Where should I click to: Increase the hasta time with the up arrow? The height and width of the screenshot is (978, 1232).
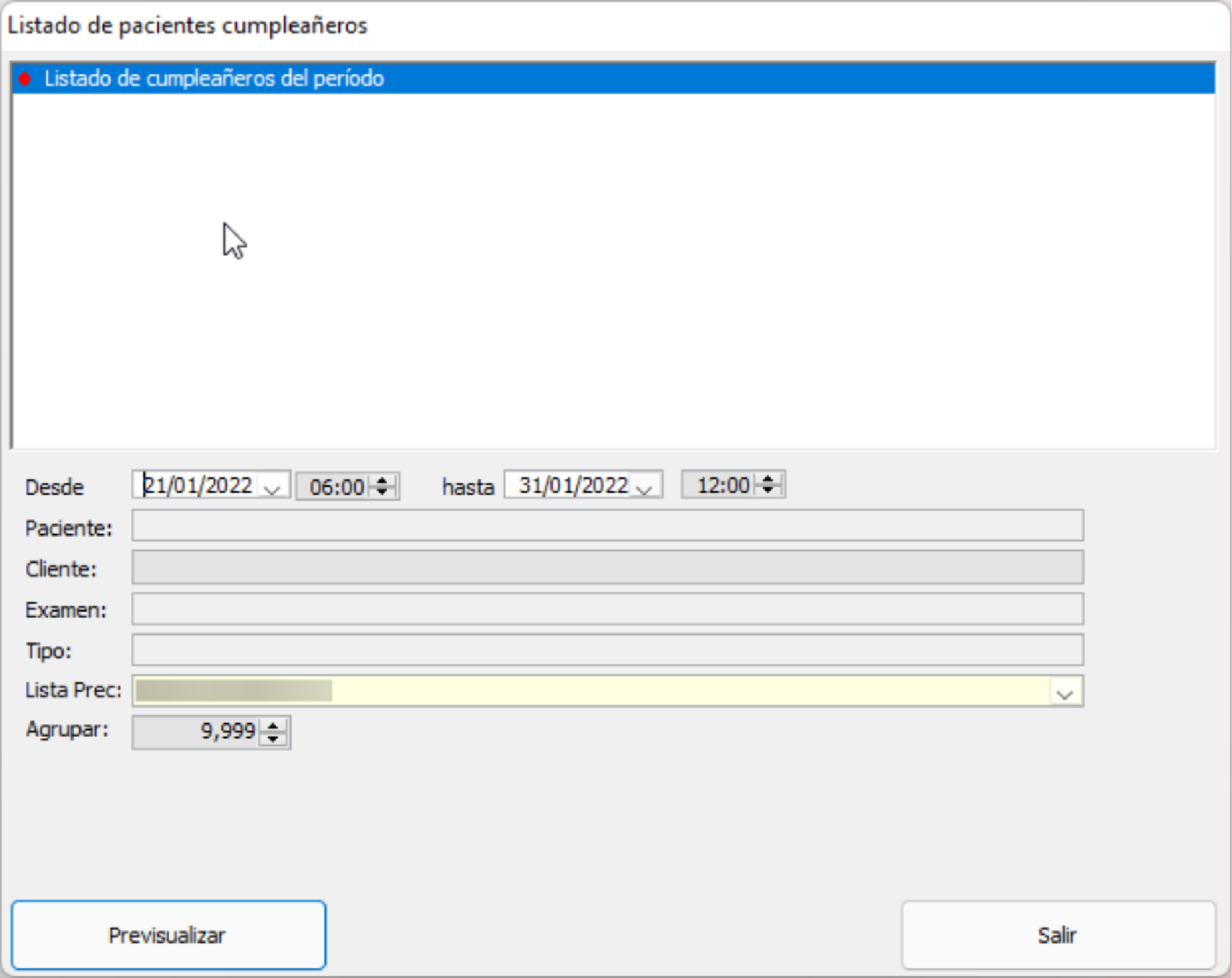coord(768,479)
